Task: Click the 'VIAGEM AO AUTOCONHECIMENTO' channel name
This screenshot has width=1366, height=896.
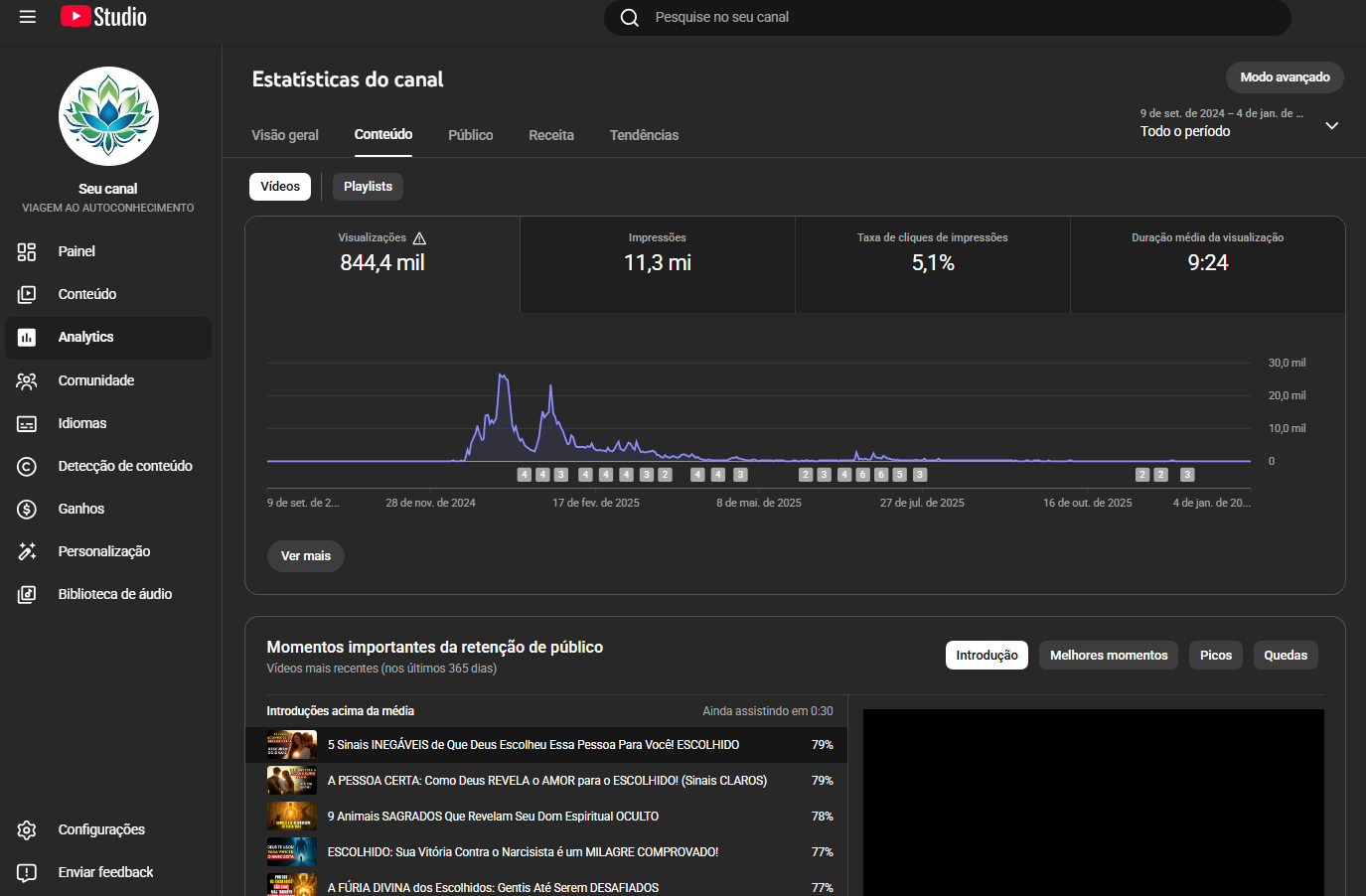Action: 108,208
